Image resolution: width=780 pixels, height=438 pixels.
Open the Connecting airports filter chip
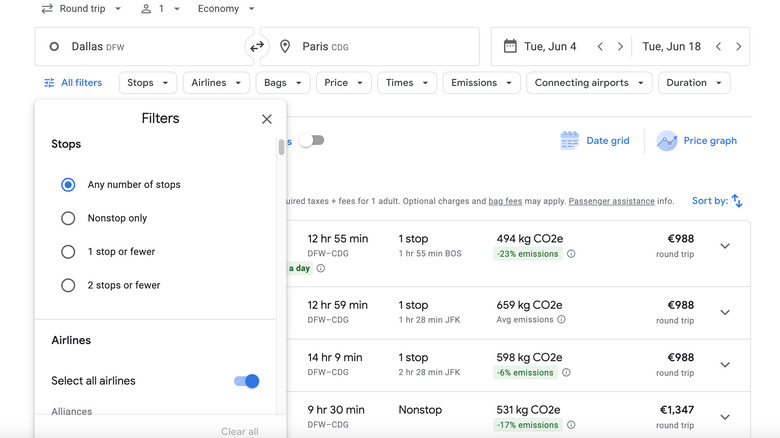[590, 83]
